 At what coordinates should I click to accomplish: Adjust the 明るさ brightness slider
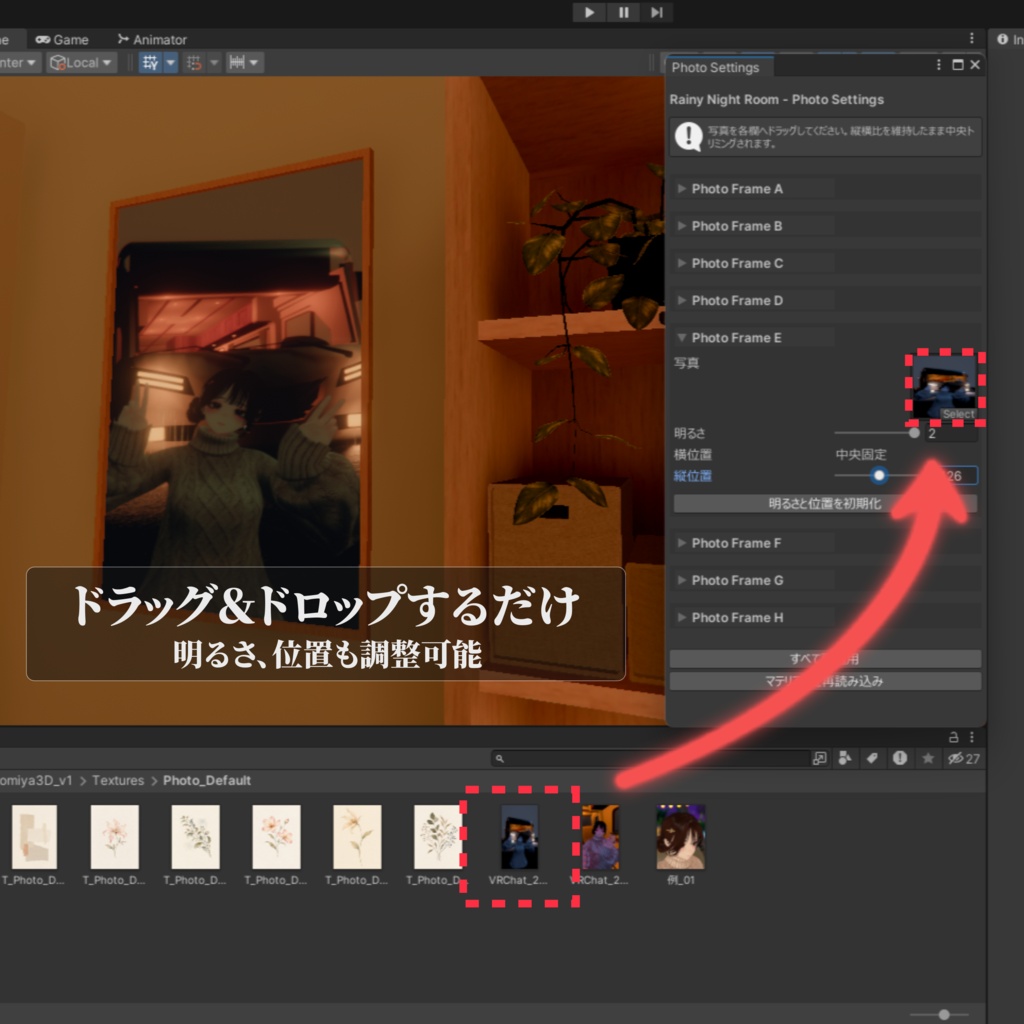tap(876, 433)
